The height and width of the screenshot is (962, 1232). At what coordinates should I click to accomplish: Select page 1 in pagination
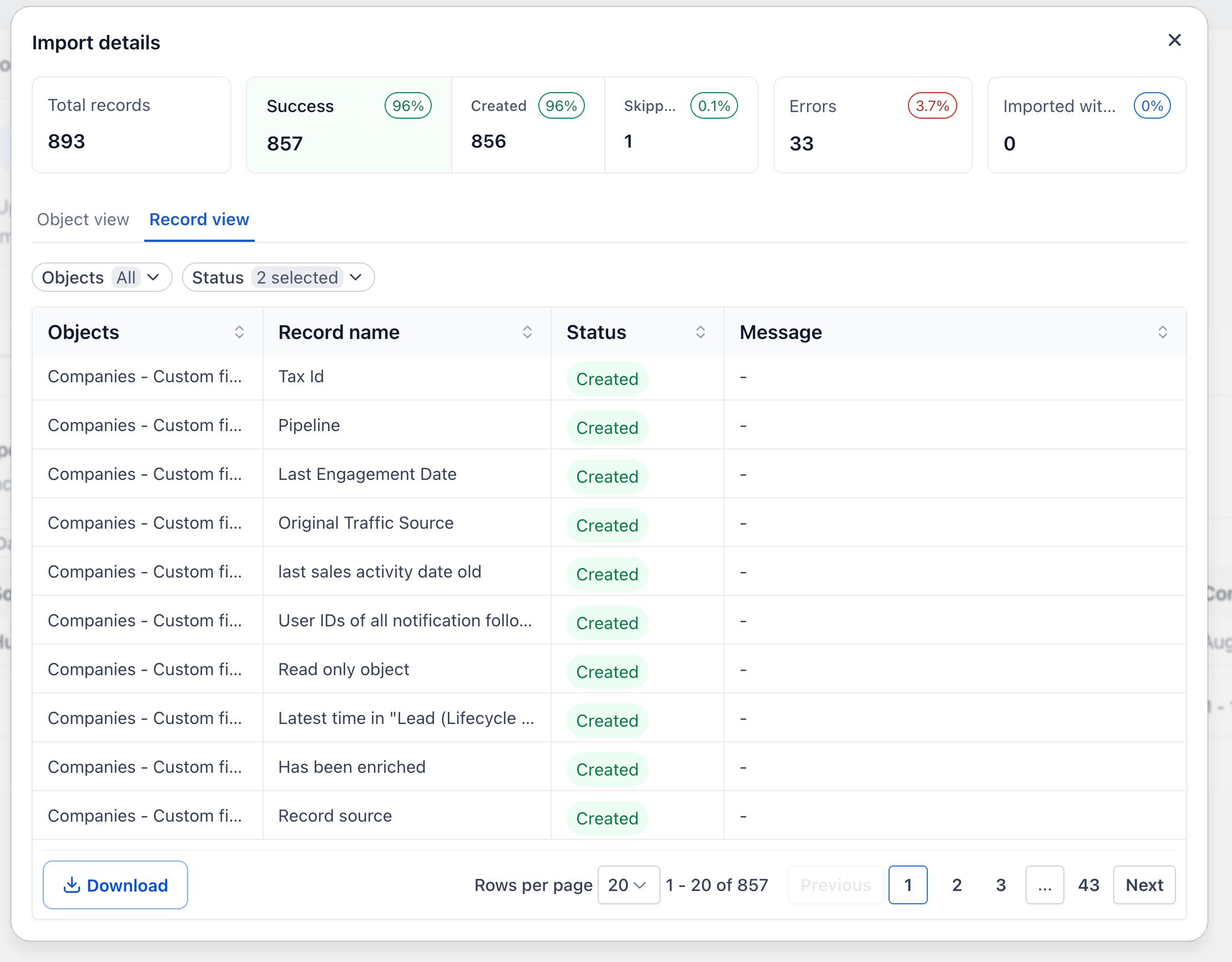[908, 885]
